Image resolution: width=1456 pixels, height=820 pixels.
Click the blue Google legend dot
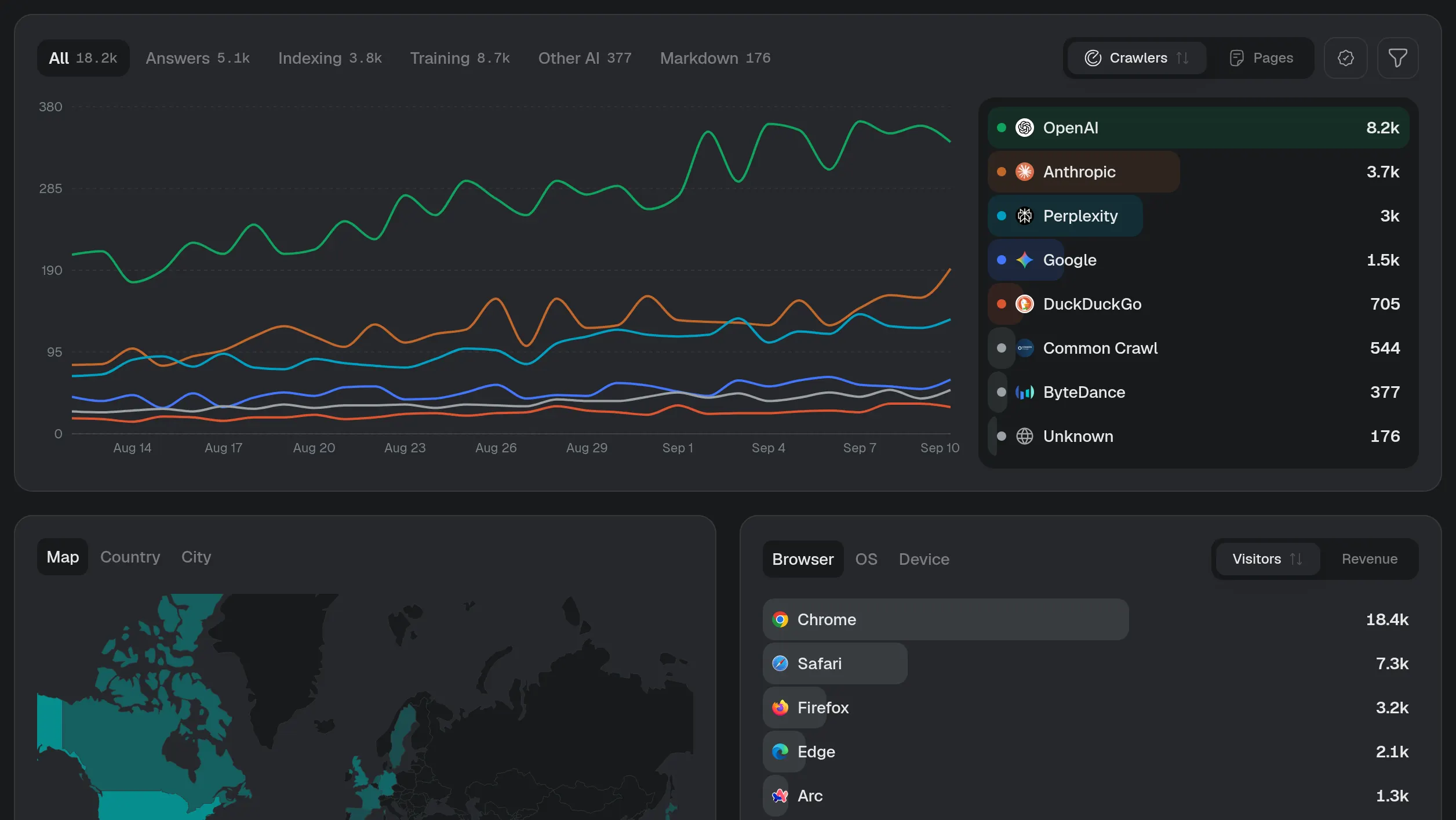[1001, 260]
